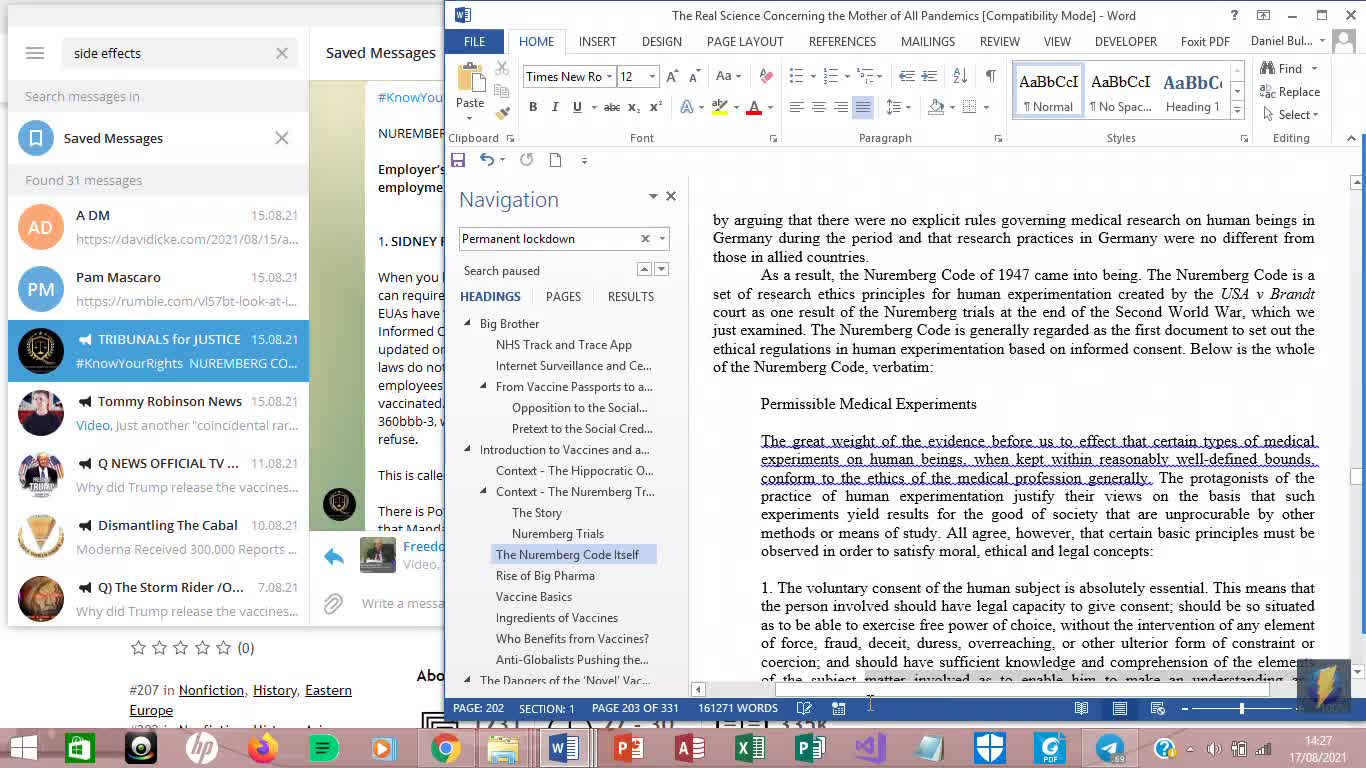
Task: Toggle Show/Hide paragraph marks
Action: tap(990, 77)
